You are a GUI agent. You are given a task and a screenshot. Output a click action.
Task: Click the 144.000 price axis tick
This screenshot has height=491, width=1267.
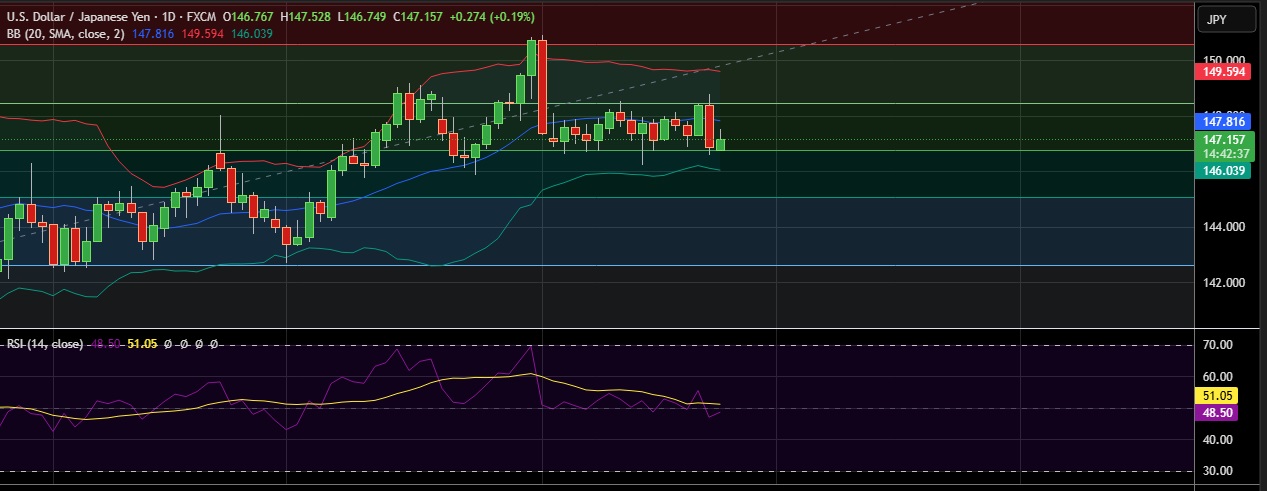pyautogui.click(x=1222, y=227)
